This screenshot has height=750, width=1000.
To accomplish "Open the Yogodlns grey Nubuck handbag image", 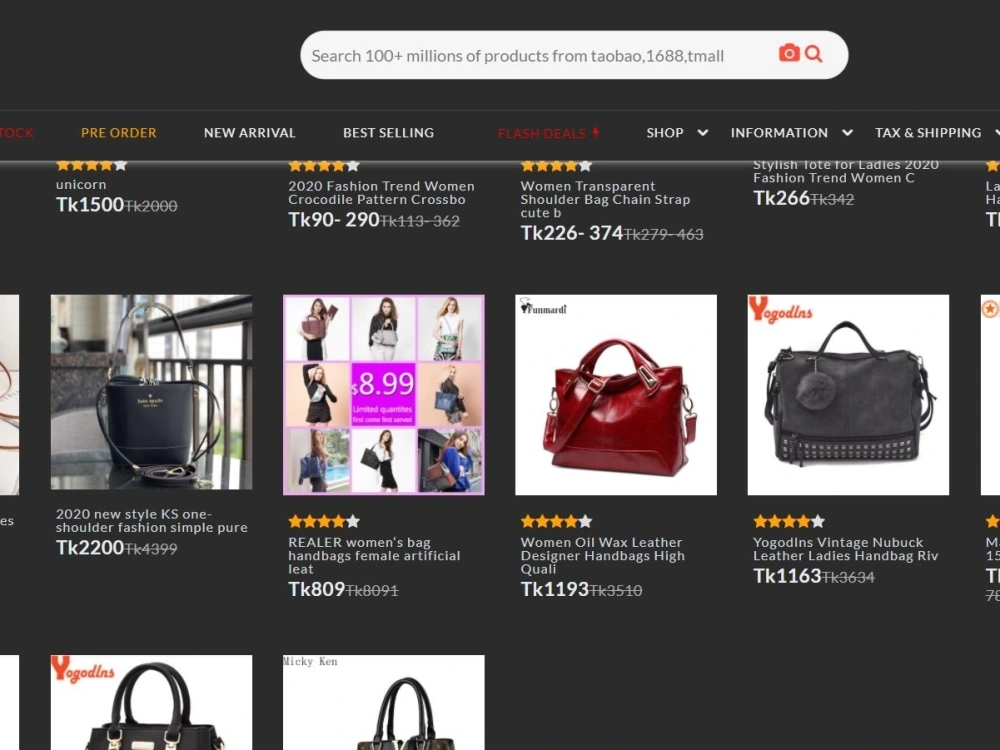I will [848, 395].
